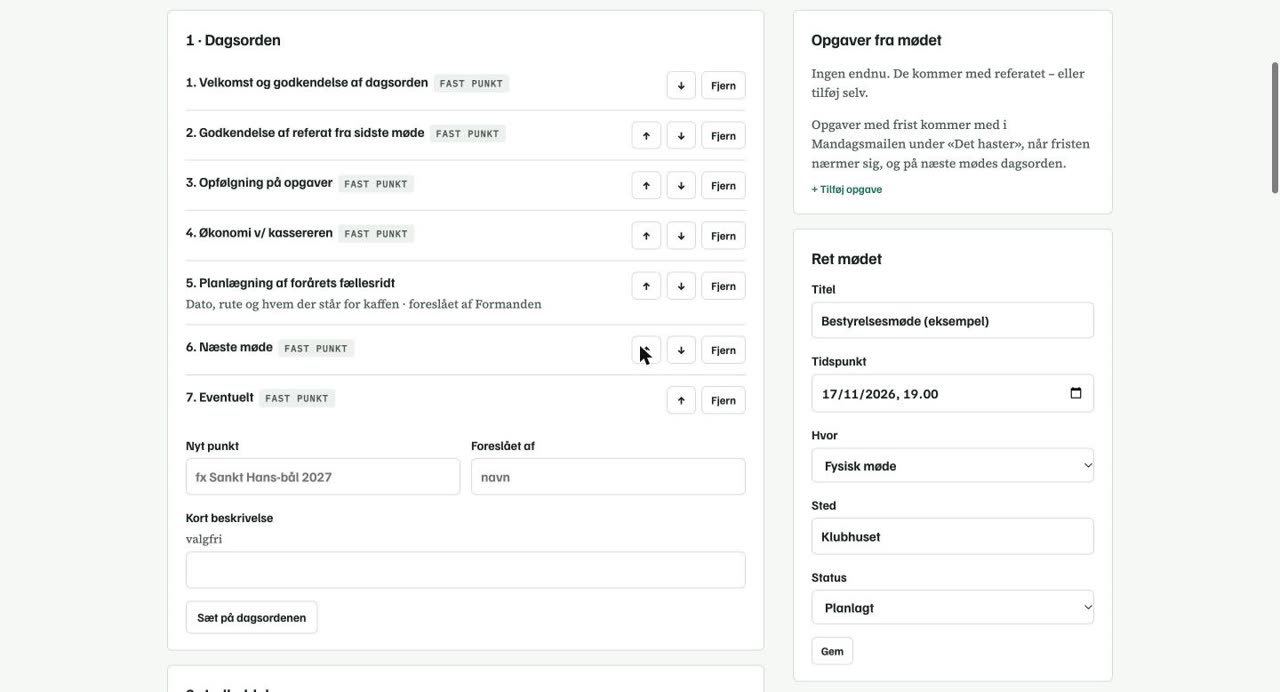Move "Økonomi v/ kassereren" up
The width and height of the screenshot is (1280, 692).
point(646,235)
